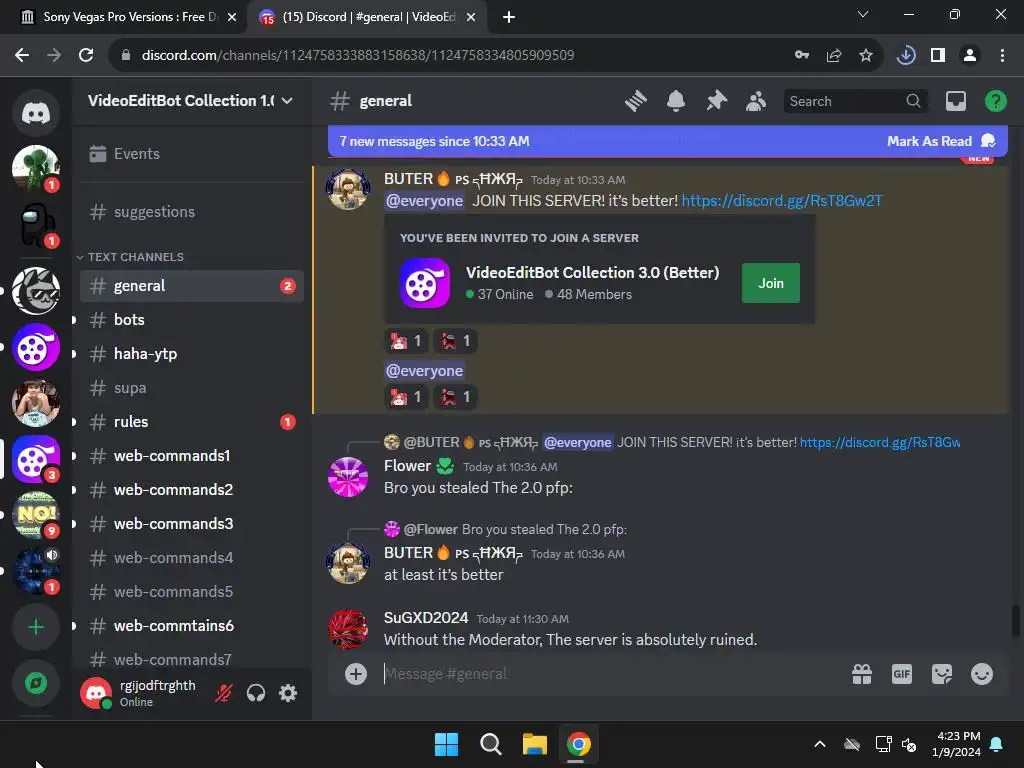Open the web-commtains6 channel

tap(191, 626)
